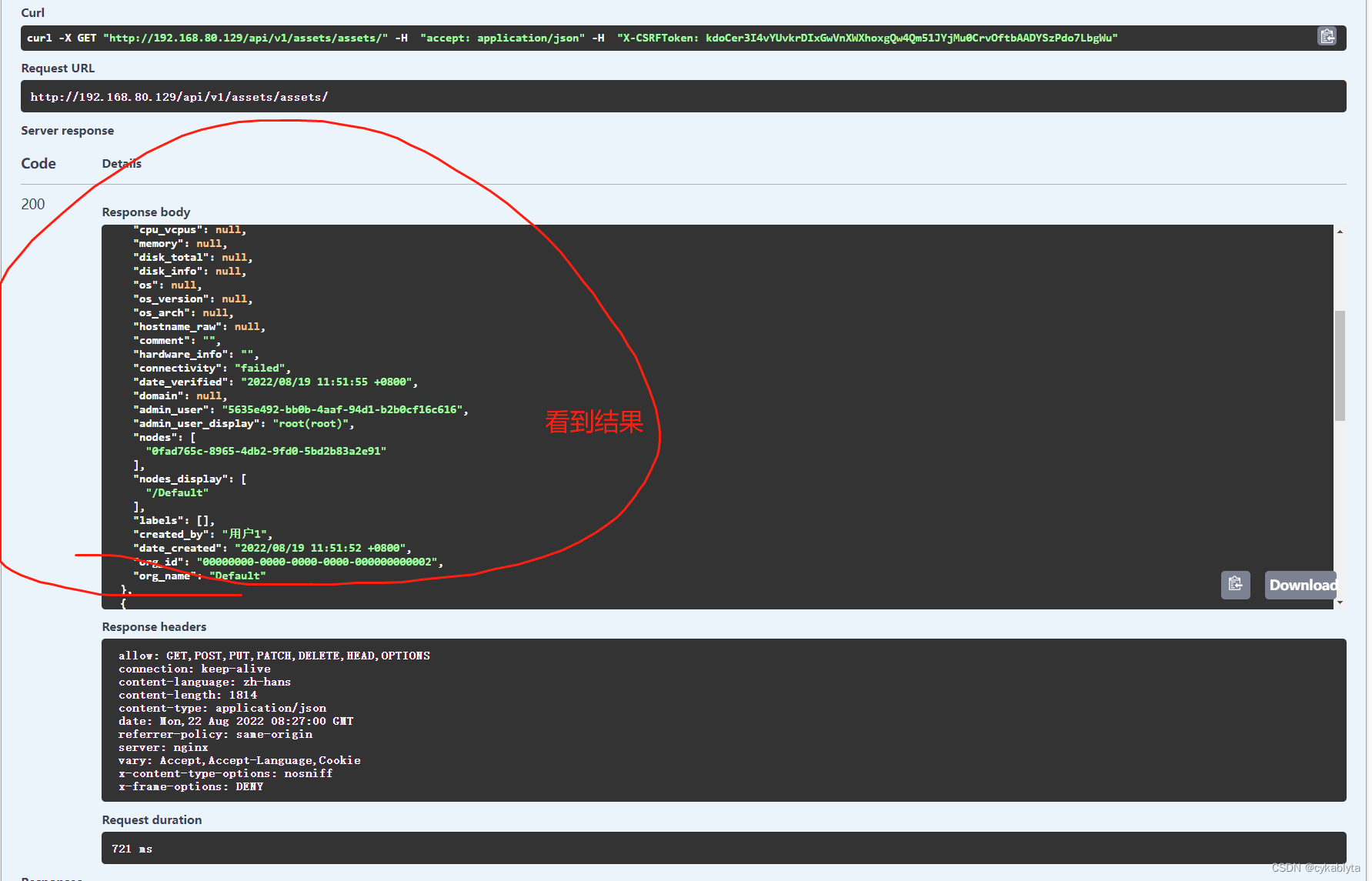This screenshot has width=1372, height=881.
Task: Click the x-frame-options: DENY header
Action: (191, 786)
